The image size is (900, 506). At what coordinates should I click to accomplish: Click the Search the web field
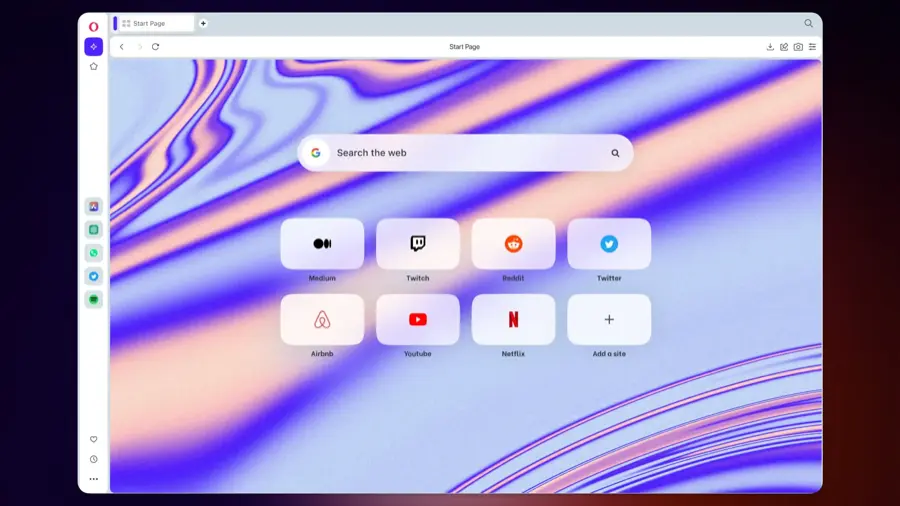click(x=465, y=153)
